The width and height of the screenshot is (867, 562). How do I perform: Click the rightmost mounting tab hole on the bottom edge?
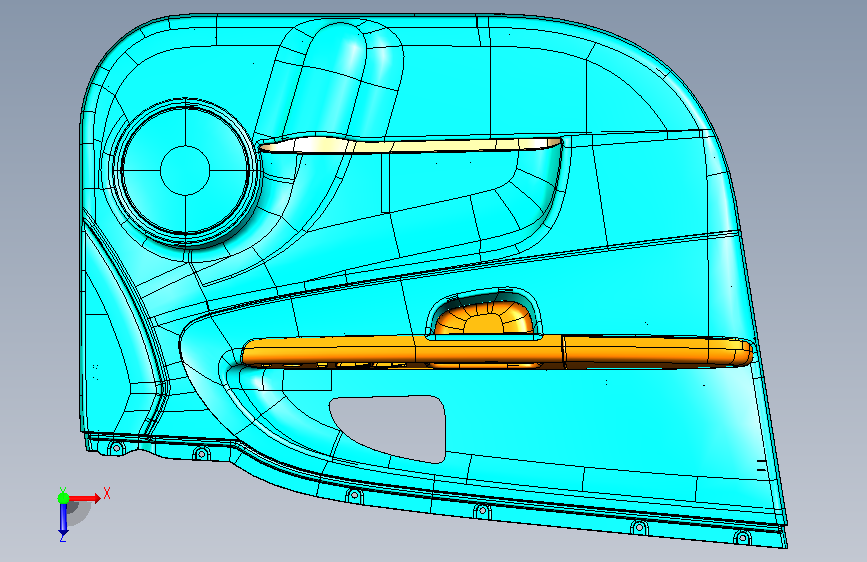tap(742, 538)
